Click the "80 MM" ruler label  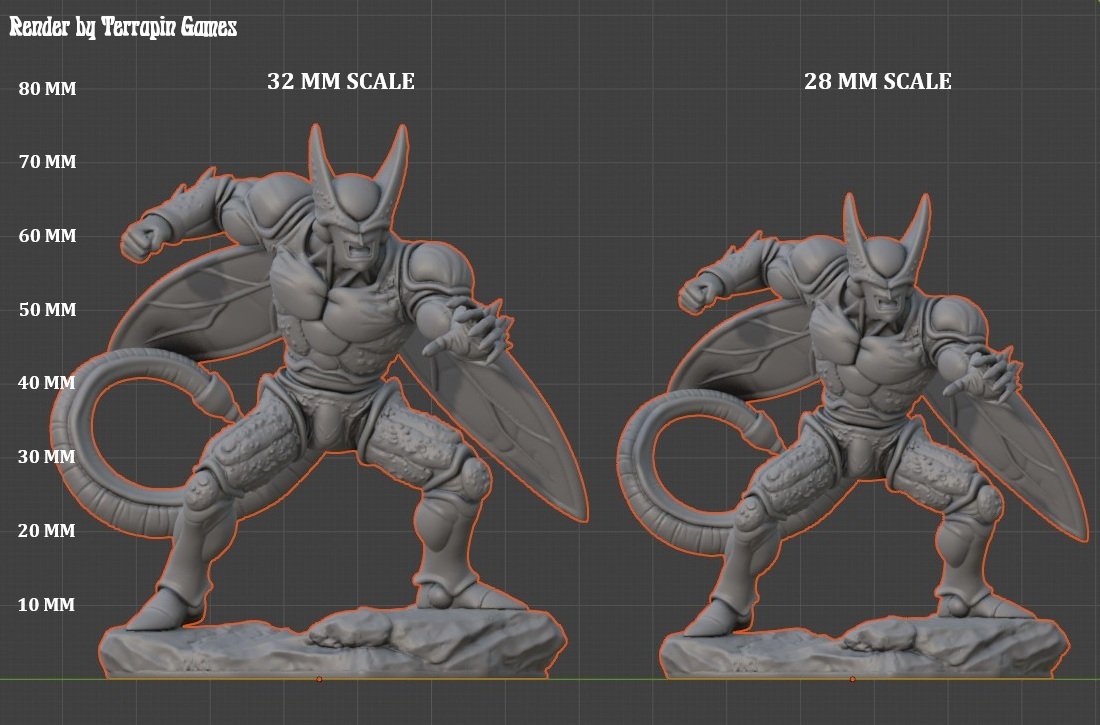click(x=48, y=88)
